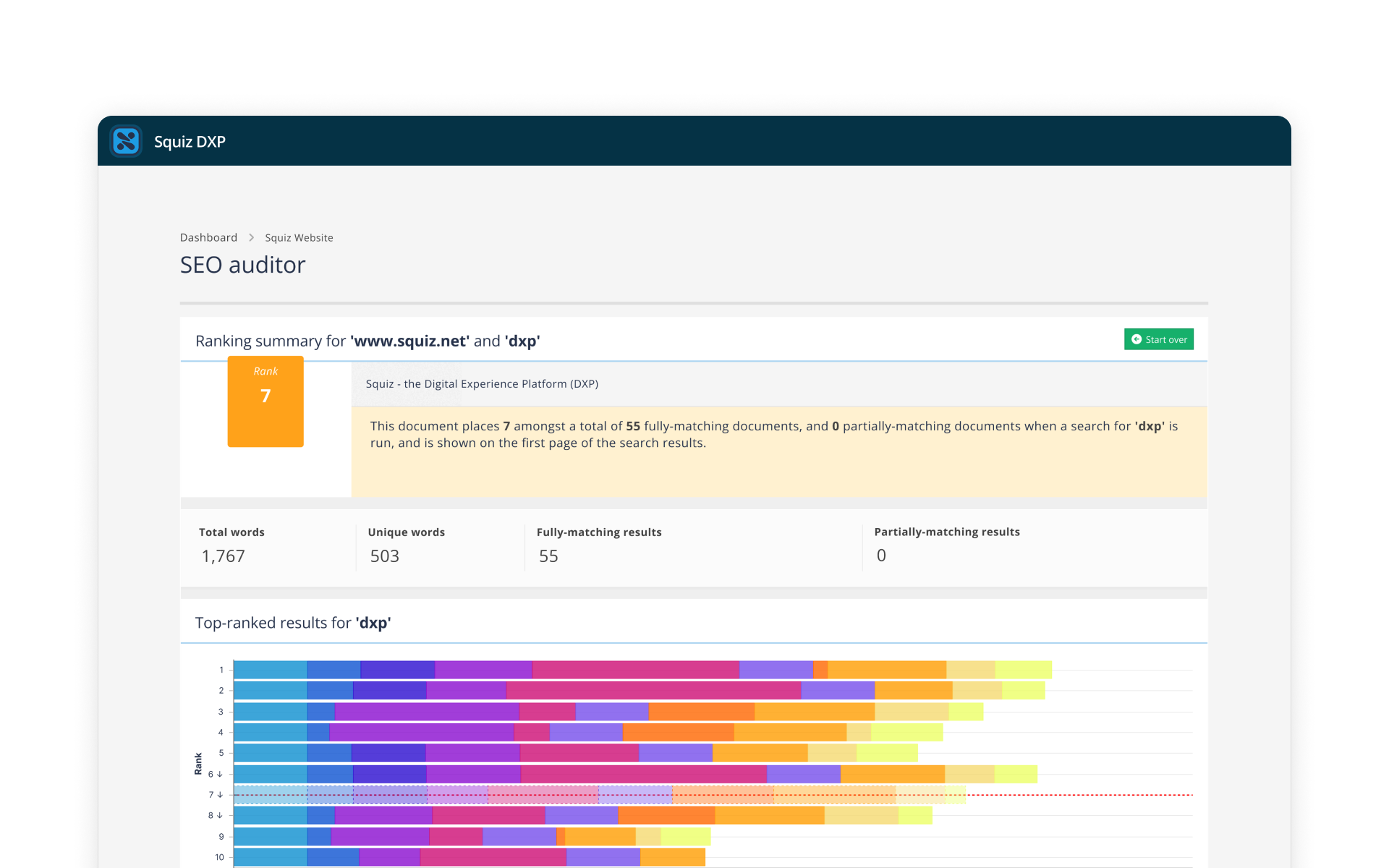Select the rank 2 bar's light yellow-green end segment

point(1023,690)
